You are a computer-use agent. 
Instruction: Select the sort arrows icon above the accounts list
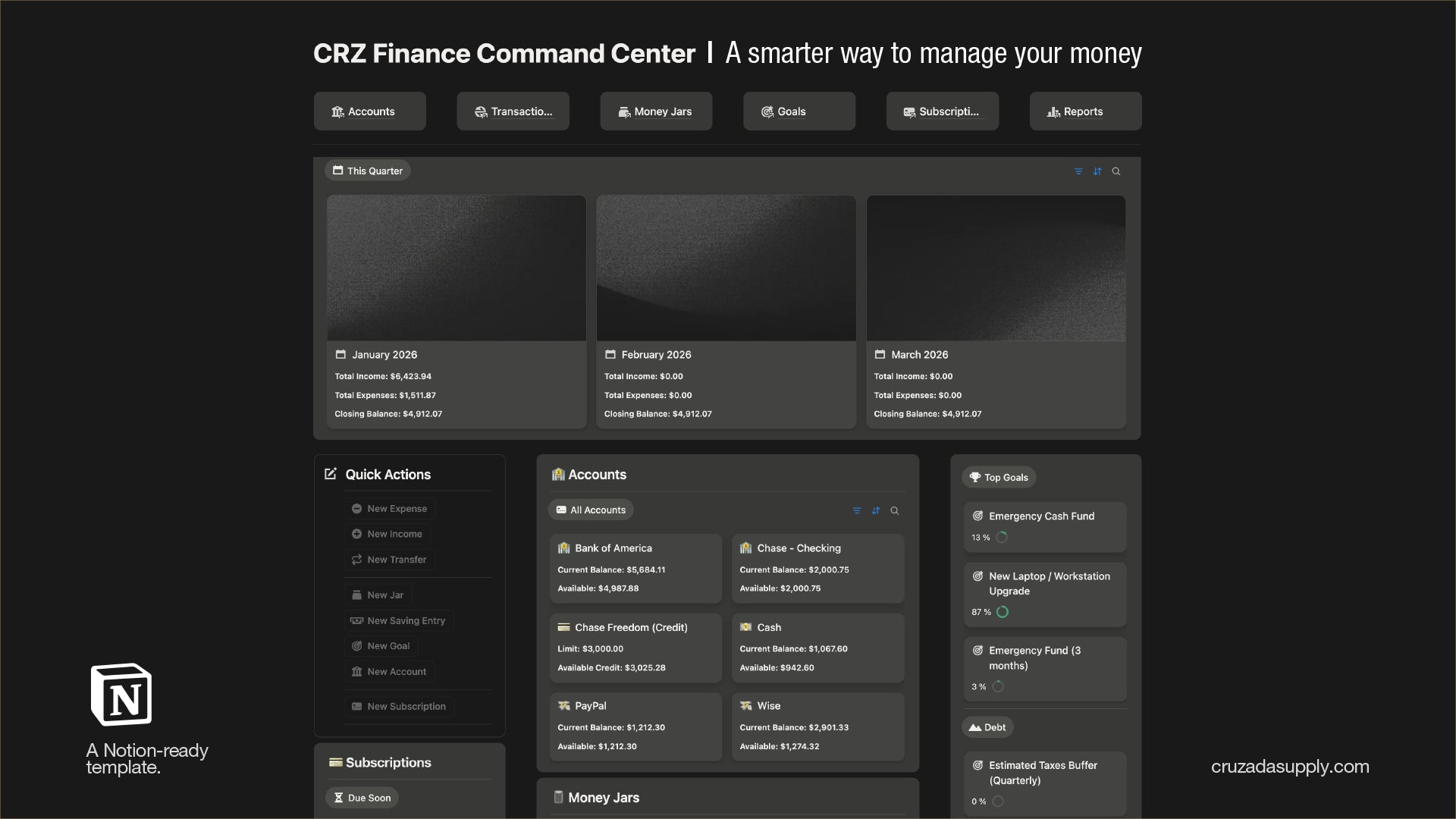click(x=876, y=510)
